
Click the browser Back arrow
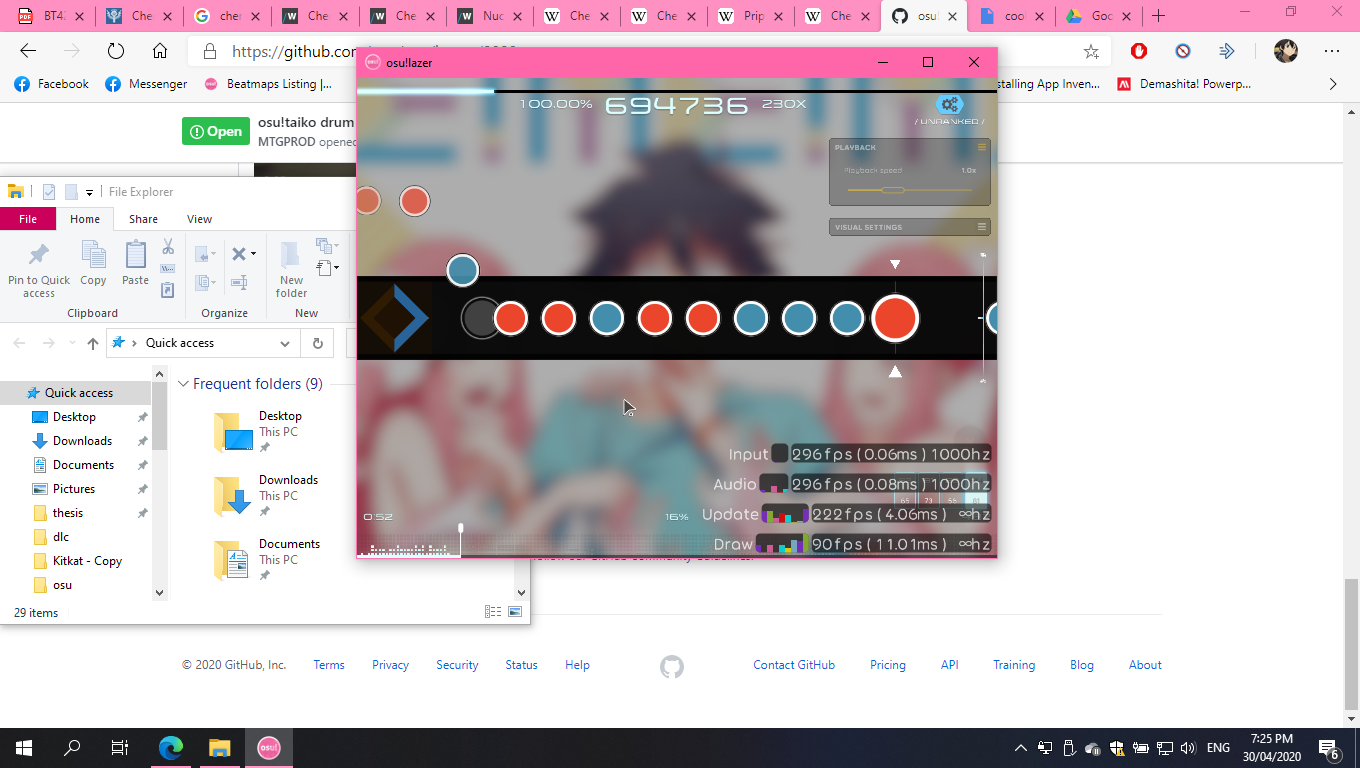point(28,51)
